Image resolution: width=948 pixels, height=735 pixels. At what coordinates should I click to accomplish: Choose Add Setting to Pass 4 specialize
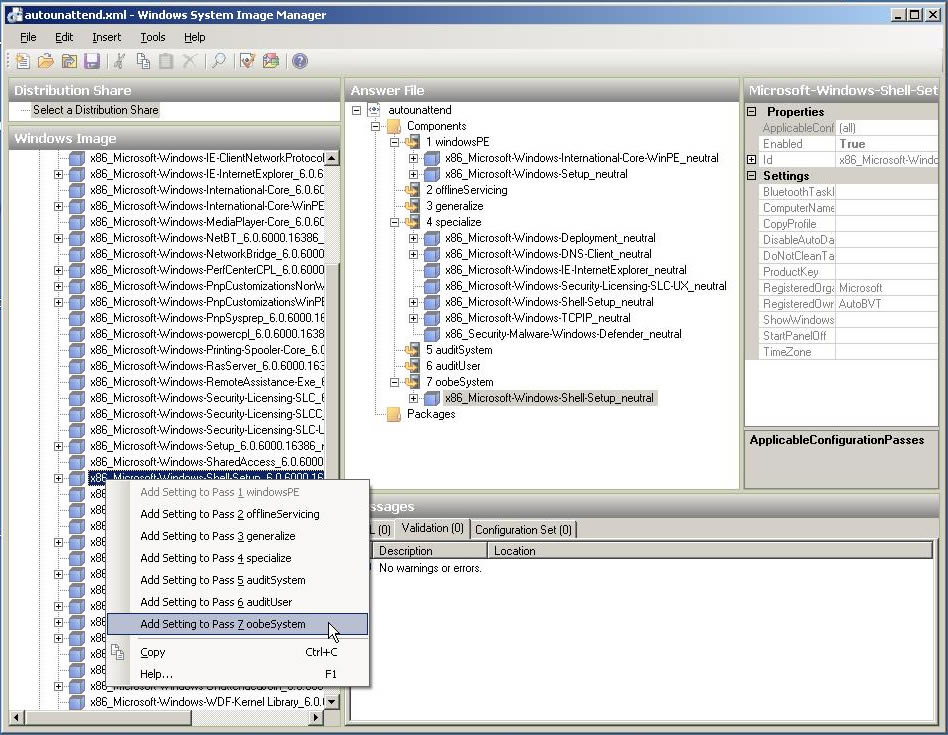(x=216, y=558)
